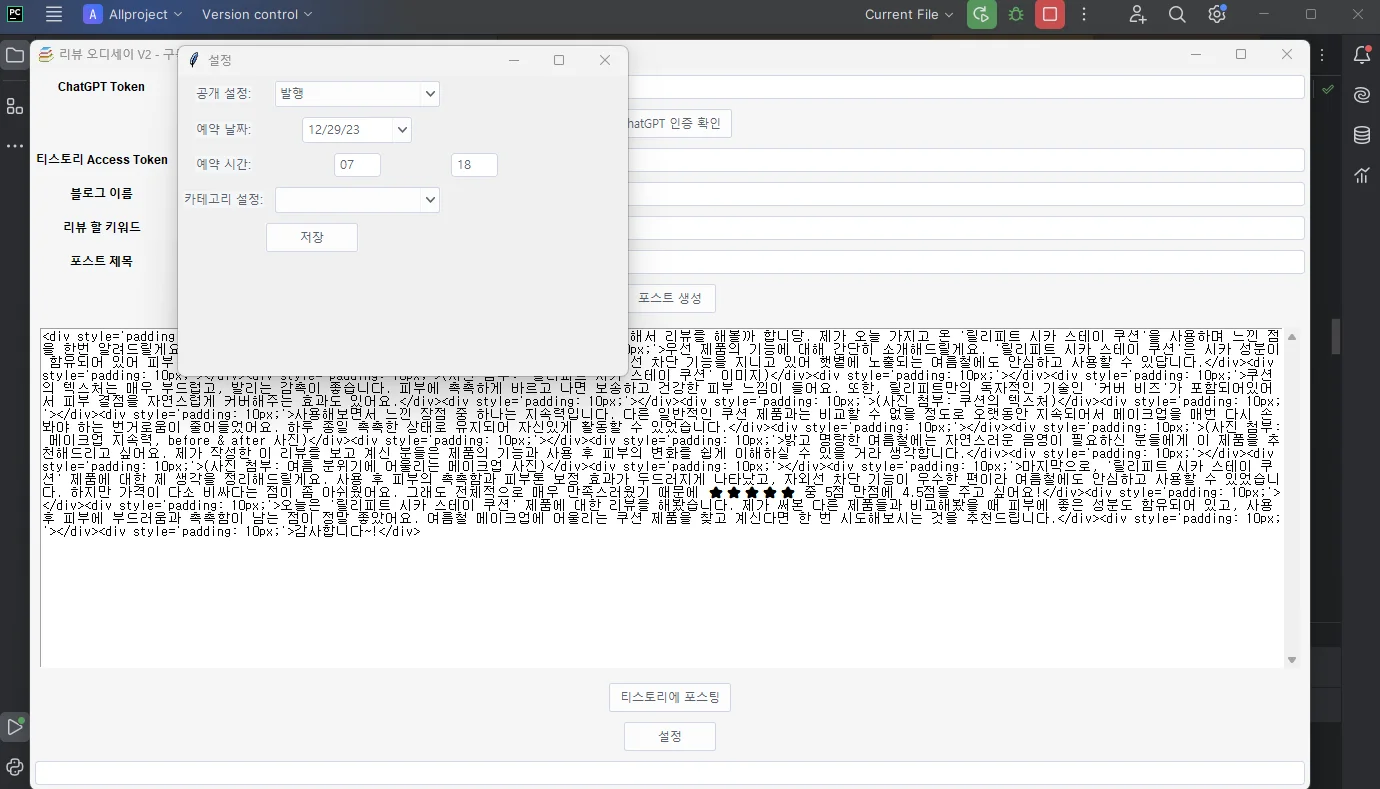Open editor tab options vertical dots
1380x789 pixels.
[1322, 56]
